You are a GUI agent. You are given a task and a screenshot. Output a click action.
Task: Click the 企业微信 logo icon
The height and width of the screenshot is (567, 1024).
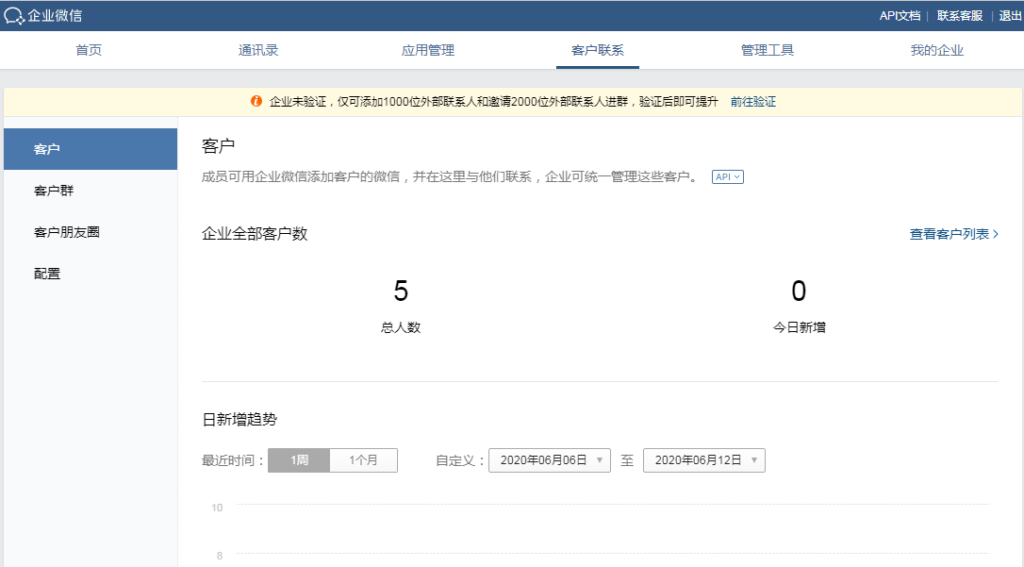click(x=14, y=15)
